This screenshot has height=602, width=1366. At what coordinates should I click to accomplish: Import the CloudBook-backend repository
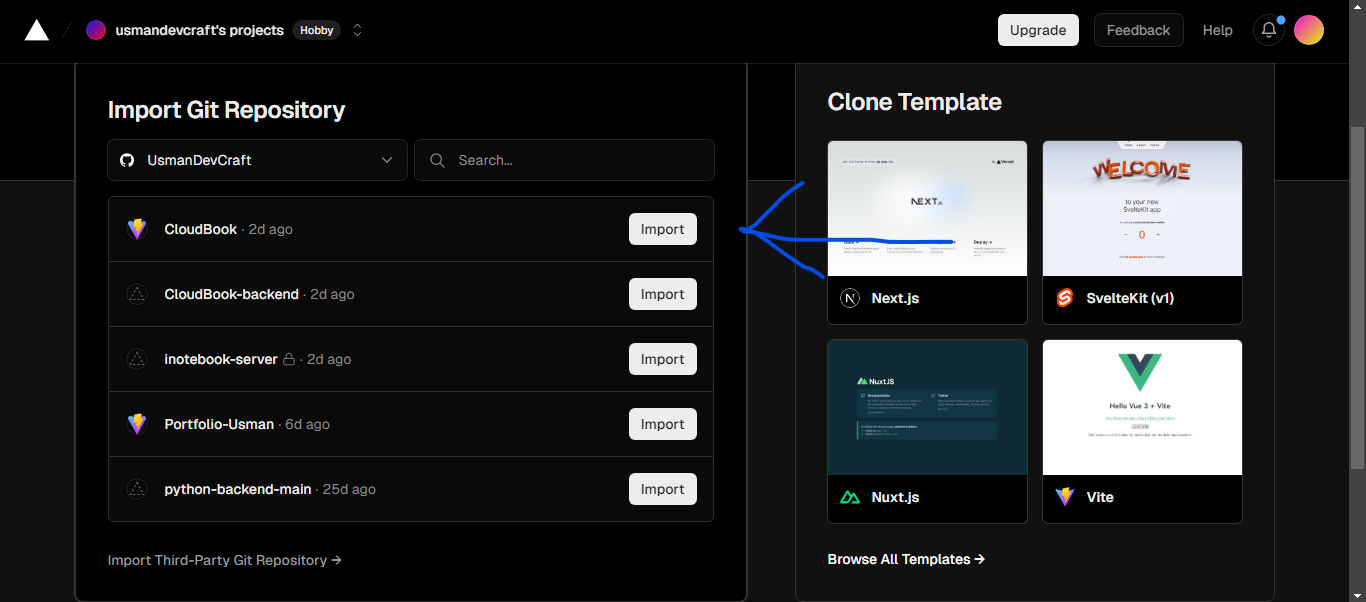tap(662, 294)
